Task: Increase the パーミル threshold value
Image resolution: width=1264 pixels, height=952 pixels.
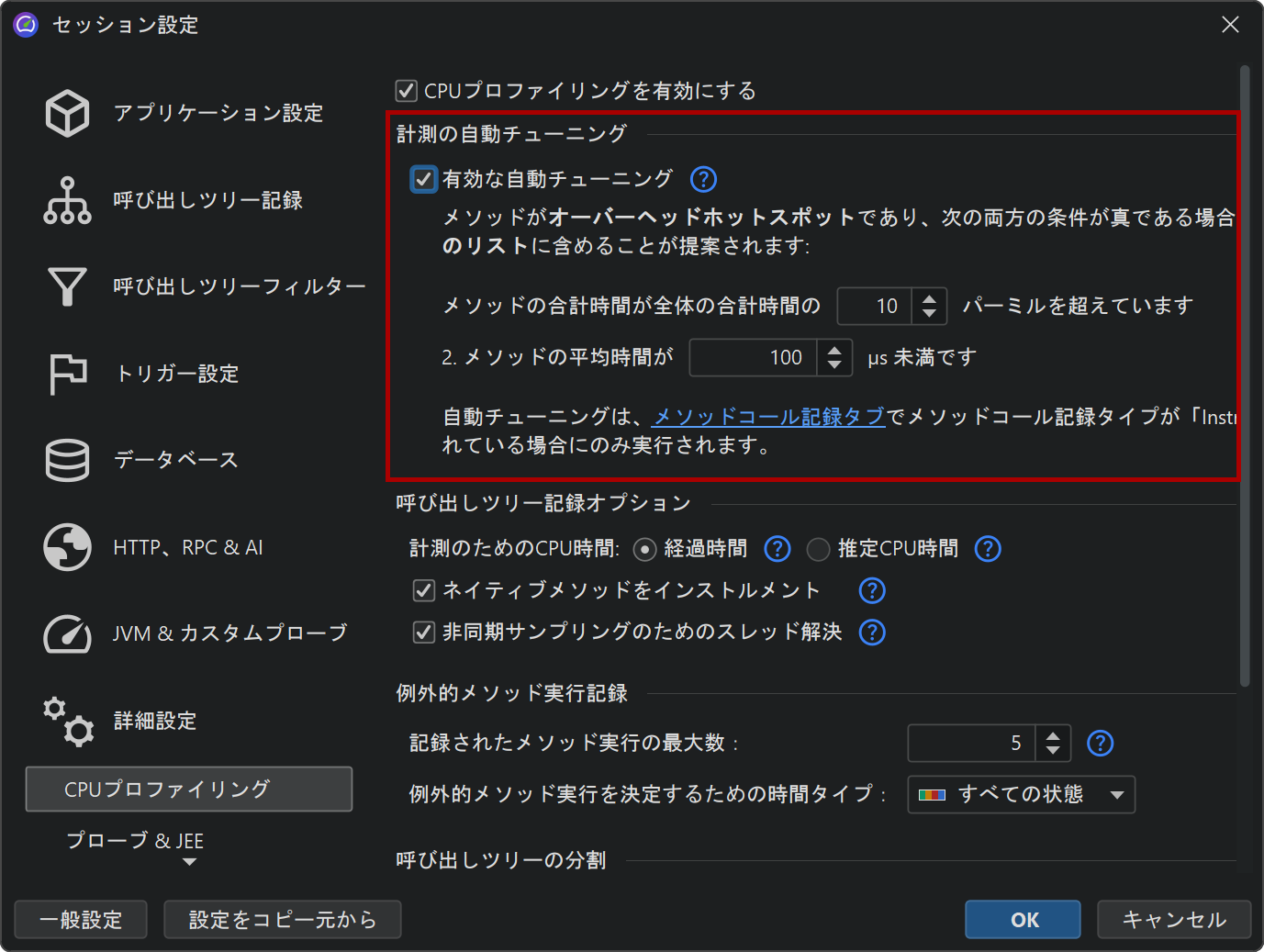Action: click(929, 297)
